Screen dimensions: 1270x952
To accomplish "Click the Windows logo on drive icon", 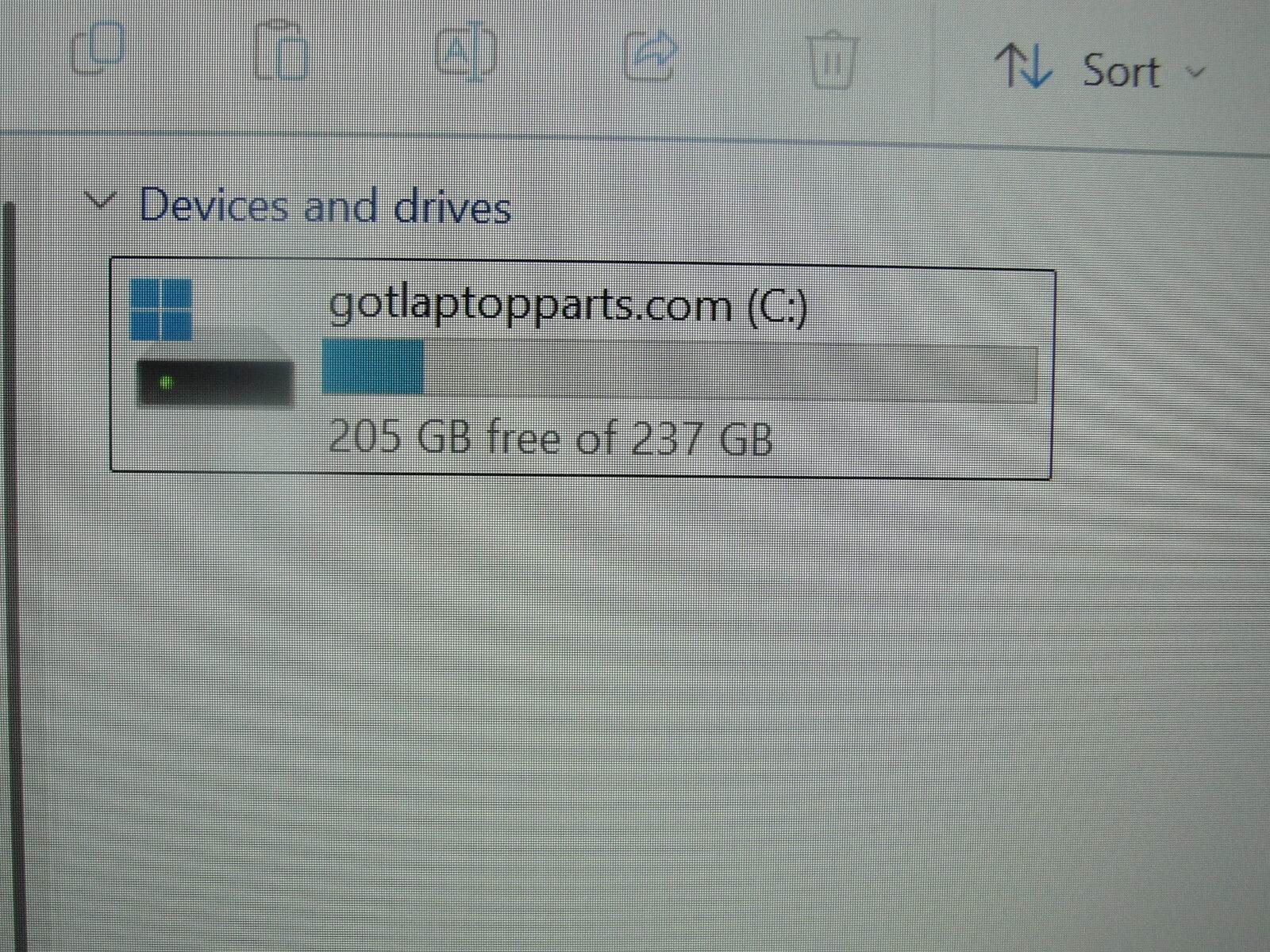I will 161,309.
